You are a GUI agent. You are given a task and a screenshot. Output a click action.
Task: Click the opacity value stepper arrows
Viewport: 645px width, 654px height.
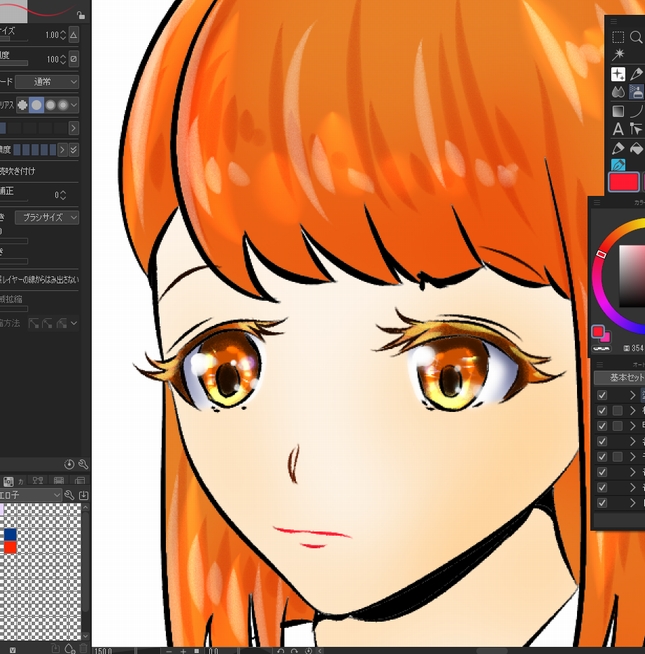click(x=63, y=59)
